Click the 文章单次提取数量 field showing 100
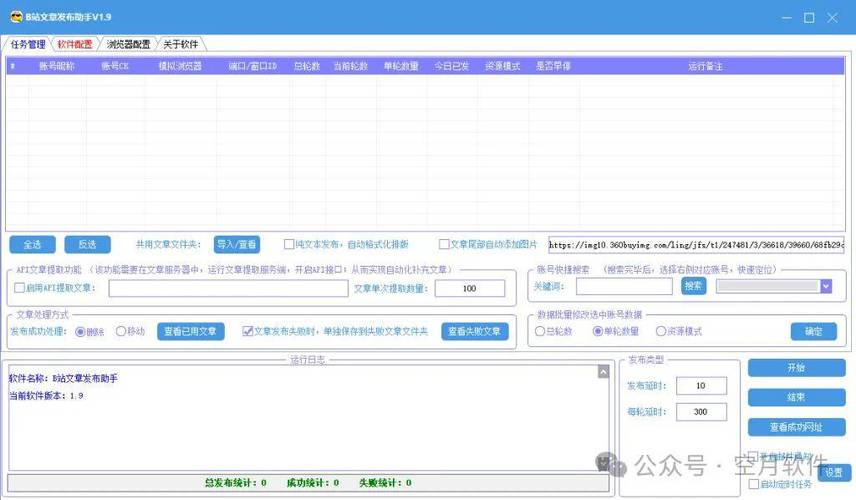Image resolution: width=856 pixels, height=500 pixels. (469, 288)
